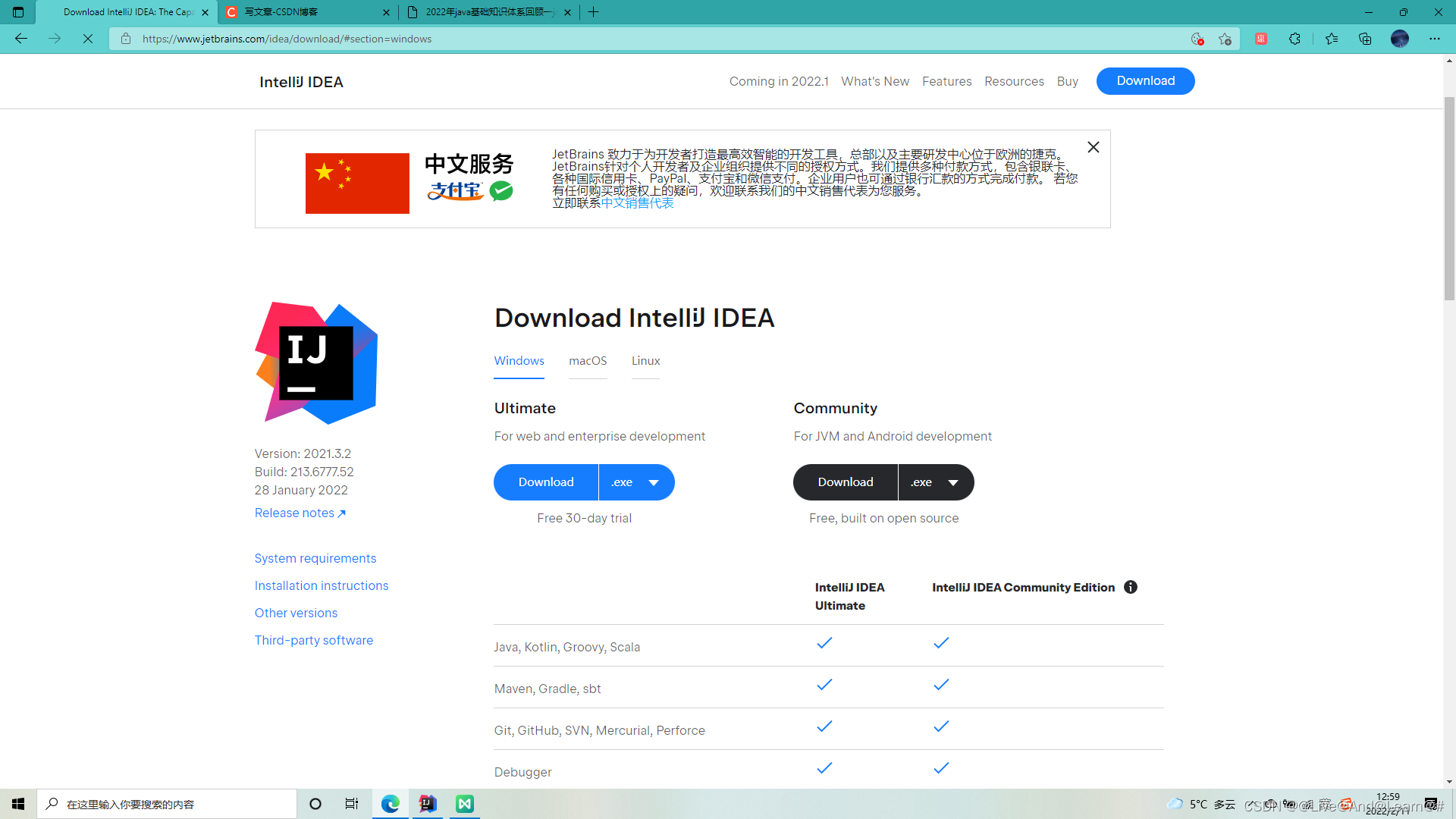The image size is (1456, 819).
Task: Open the Release notes link
Action: 296,513
